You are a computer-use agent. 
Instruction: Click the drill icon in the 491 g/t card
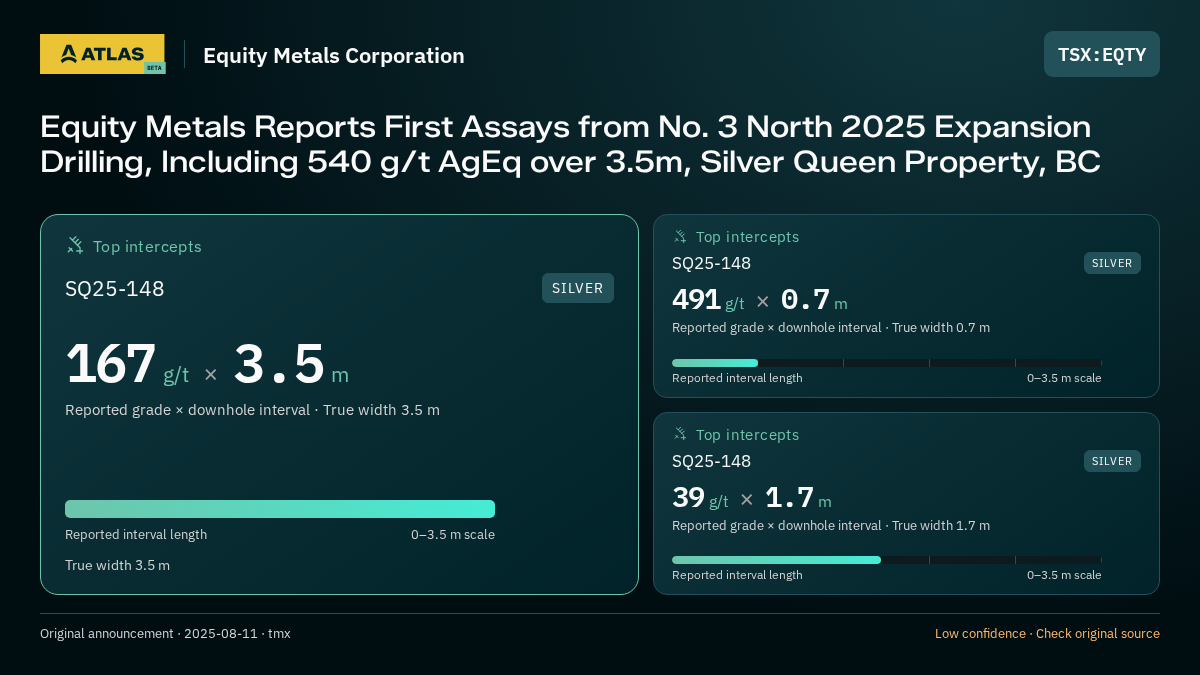[680, 237]
